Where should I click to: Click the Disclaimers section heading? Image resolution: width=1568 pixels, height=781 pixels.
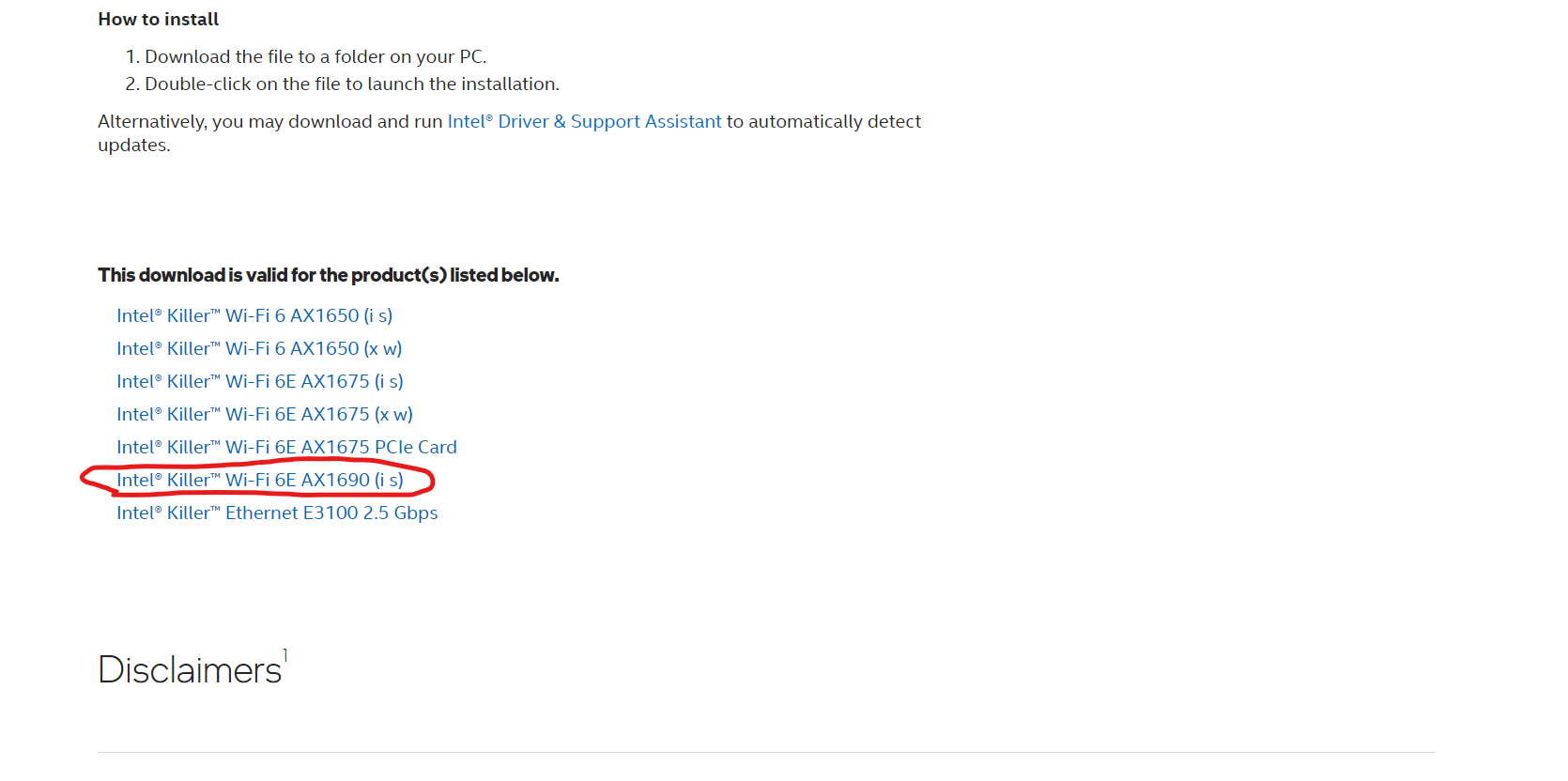[190, 670]
